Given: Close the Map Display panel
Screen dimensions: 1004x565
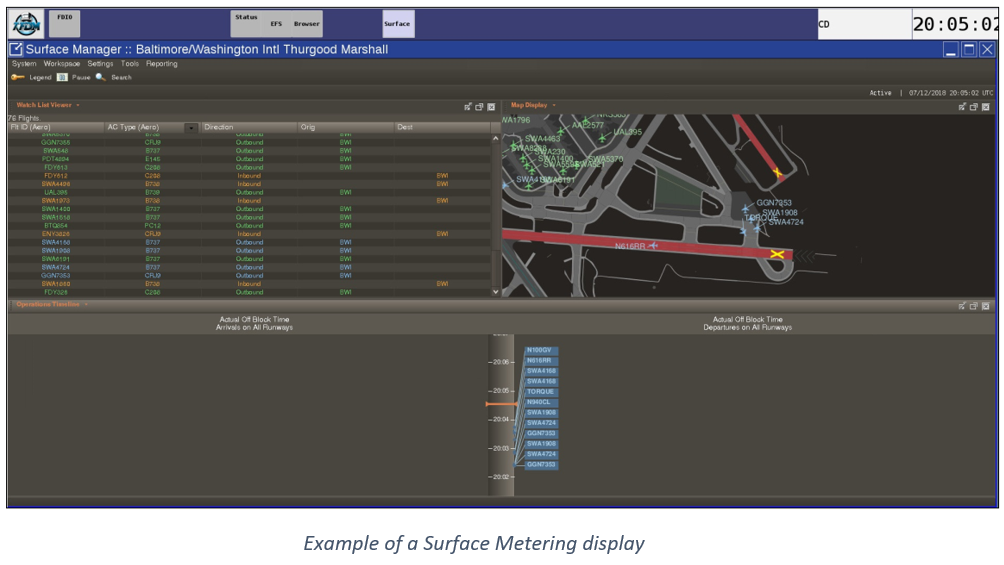Looking at the screenshot, I should (985, 107).
